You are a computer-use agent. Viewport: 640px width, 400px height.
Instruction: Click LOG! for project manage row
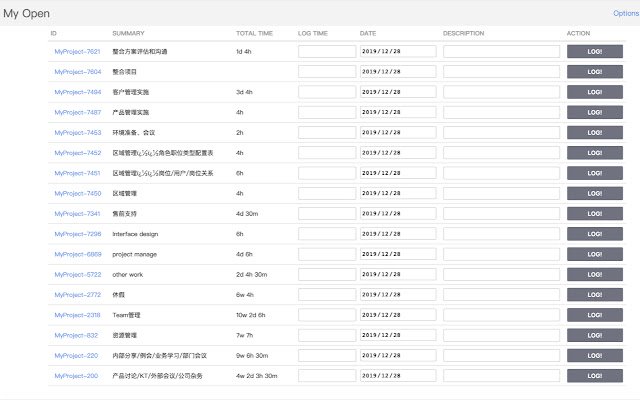click(595, 254)
